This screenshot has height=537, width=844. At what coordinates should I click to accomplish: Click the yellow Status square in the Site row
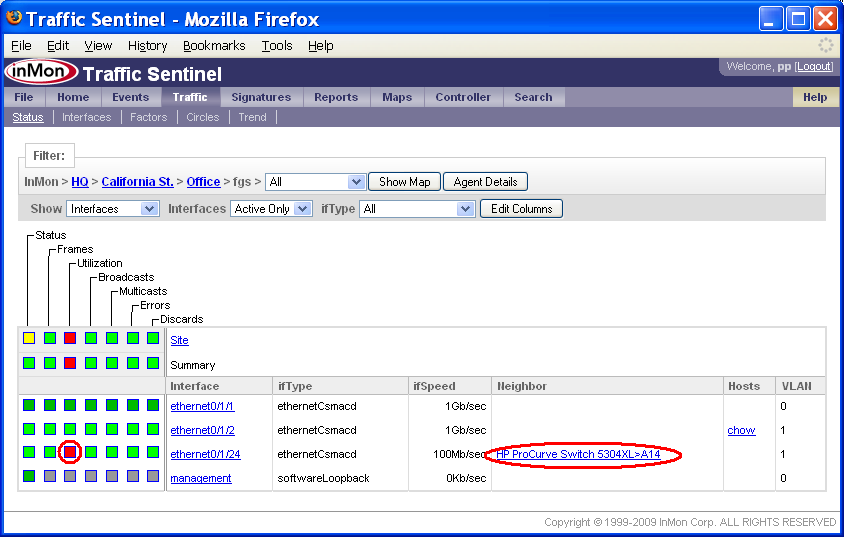click(29, 338)
